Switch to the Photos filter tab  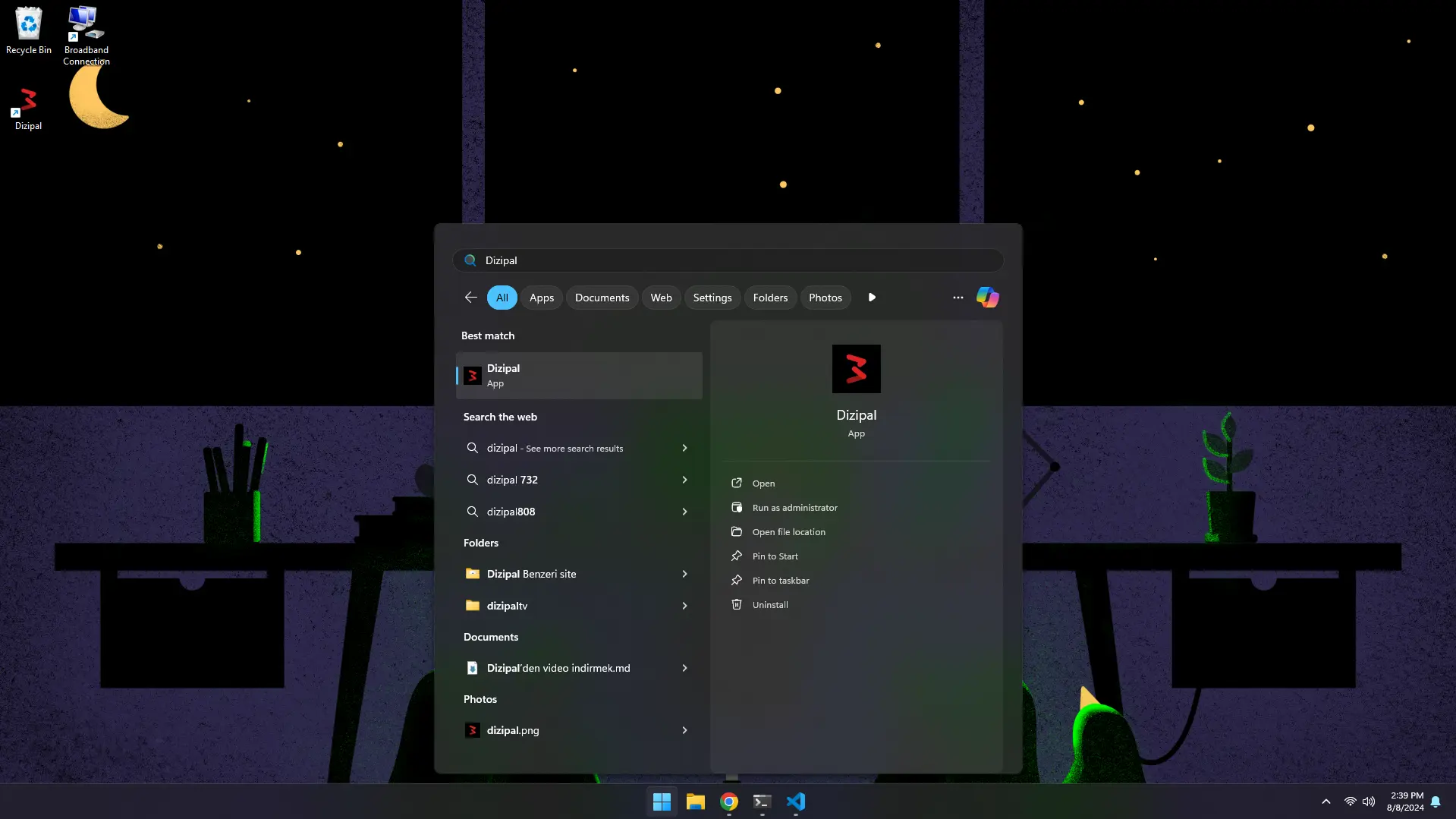point(825,298)
